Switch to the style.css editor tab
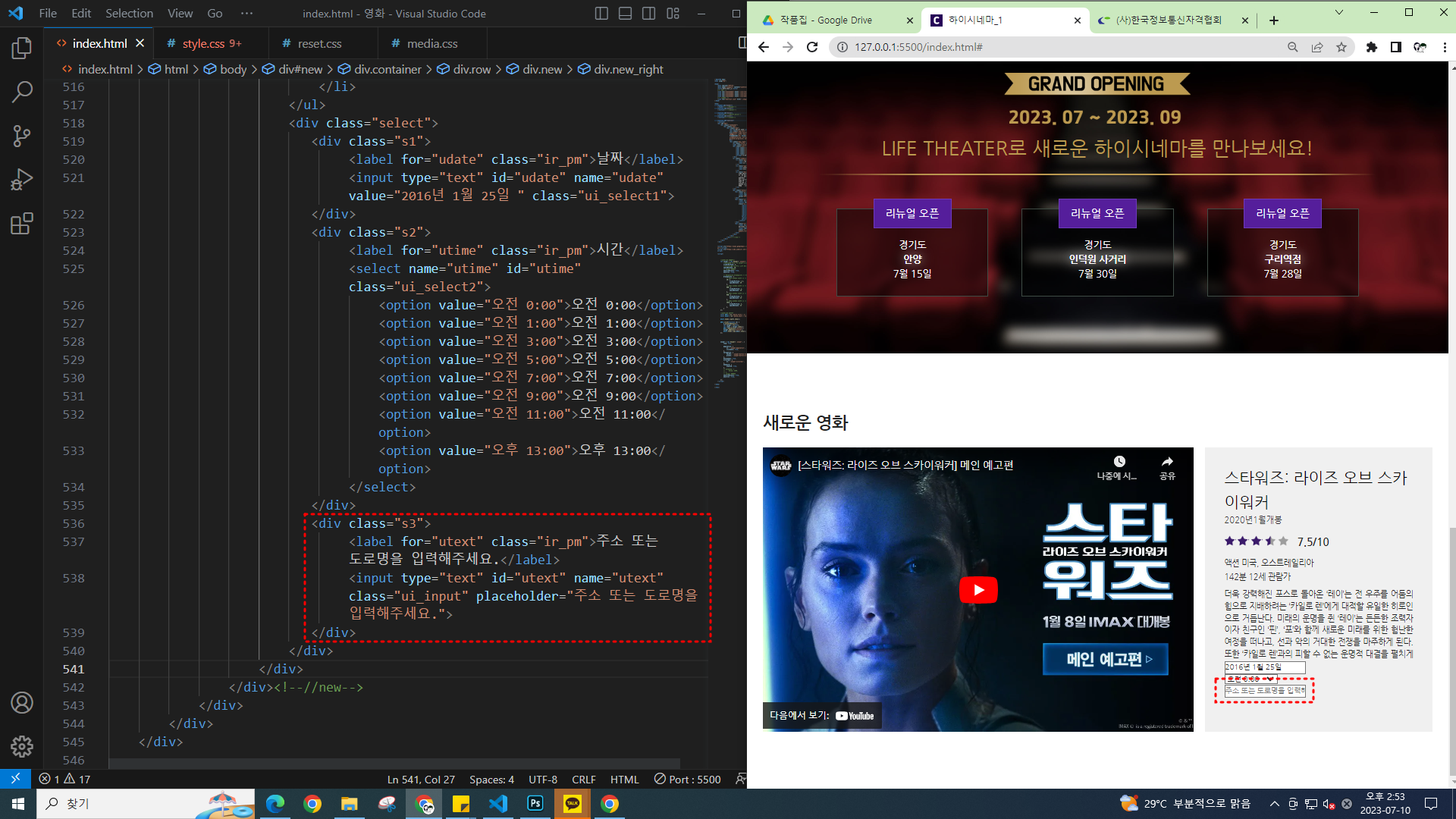Screen dimensions: 1456x819 (205, 44)
